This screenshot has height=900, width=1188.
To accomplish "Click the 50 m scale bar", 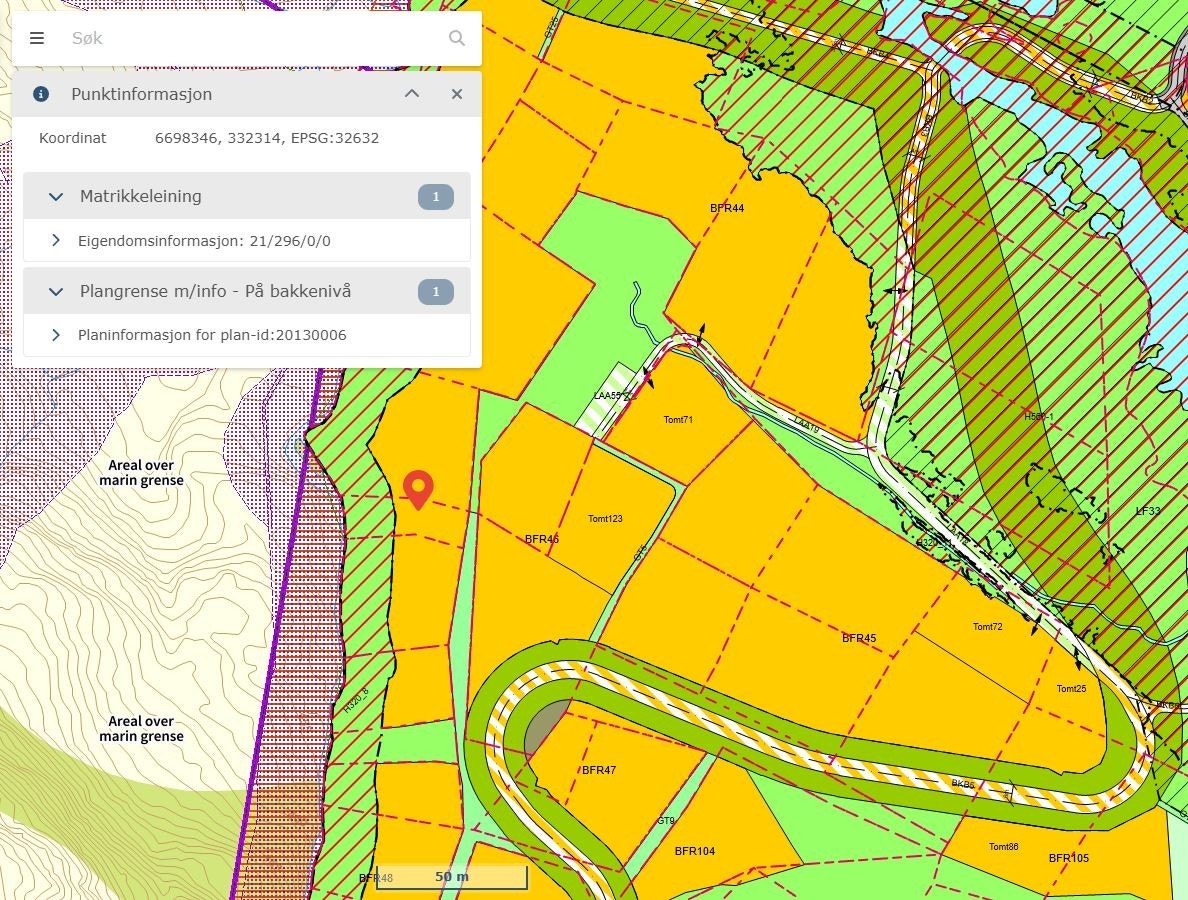I will [x=452, y=877].
